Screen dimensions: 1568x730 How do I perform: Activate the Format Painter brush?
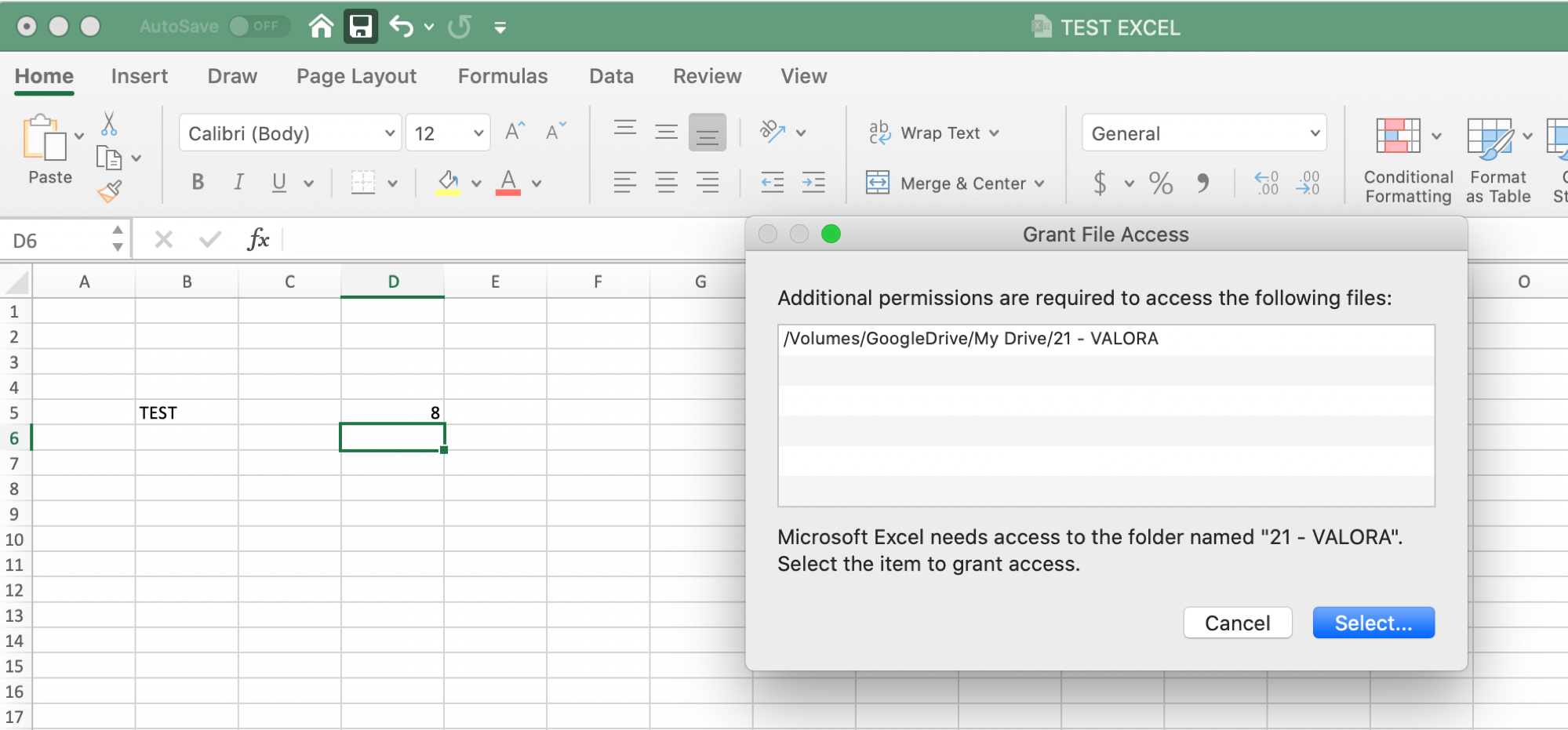tap(110, 191)
